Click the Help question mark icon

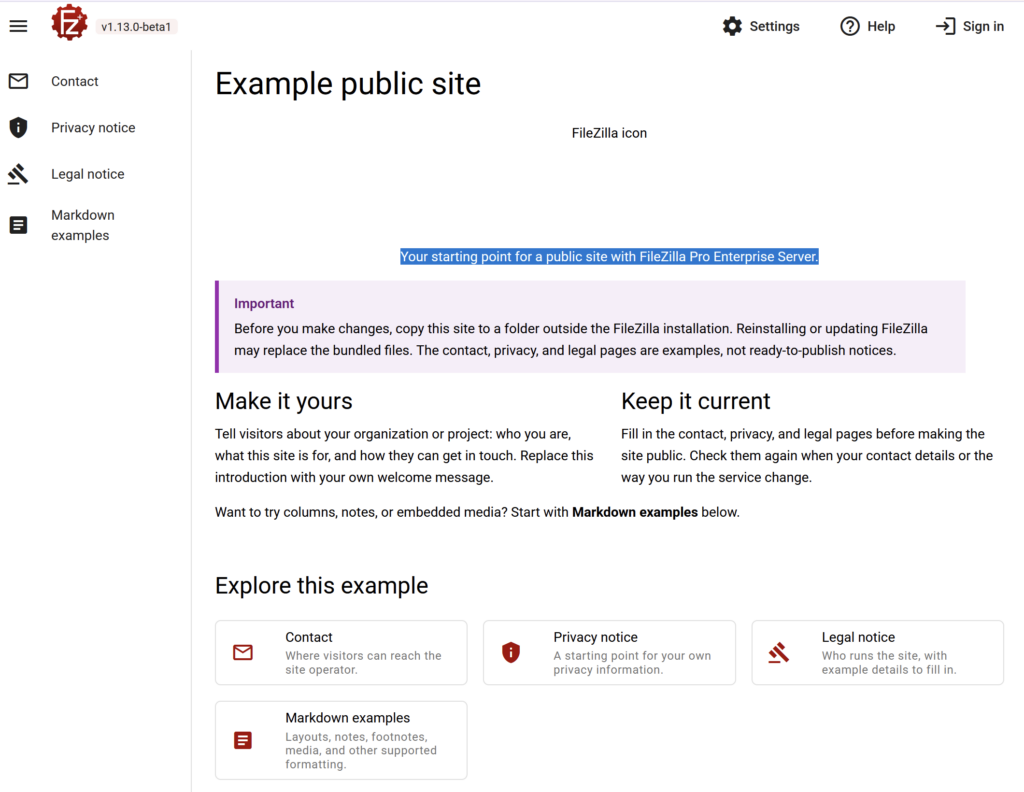point(850,26)
